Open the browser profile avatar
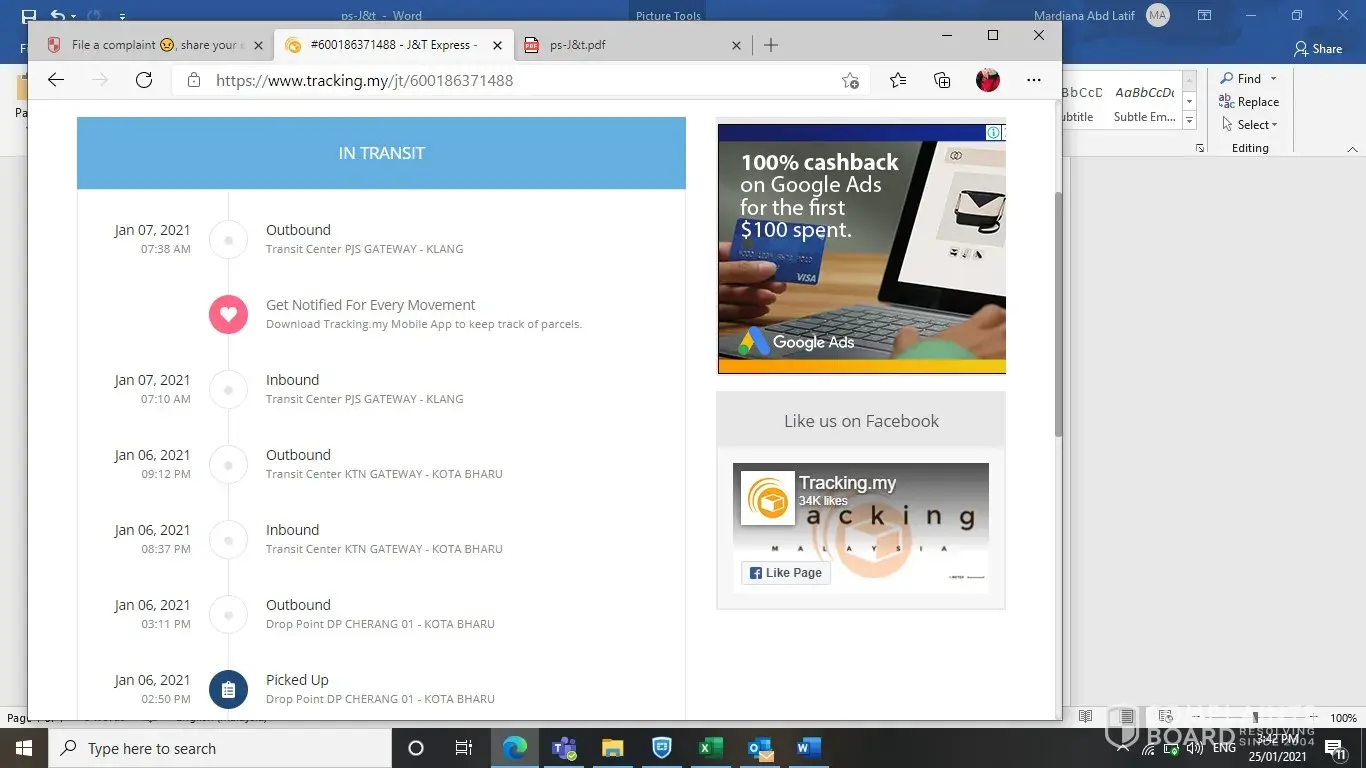The image size is (1366, 768). click(x=988, y=80)
